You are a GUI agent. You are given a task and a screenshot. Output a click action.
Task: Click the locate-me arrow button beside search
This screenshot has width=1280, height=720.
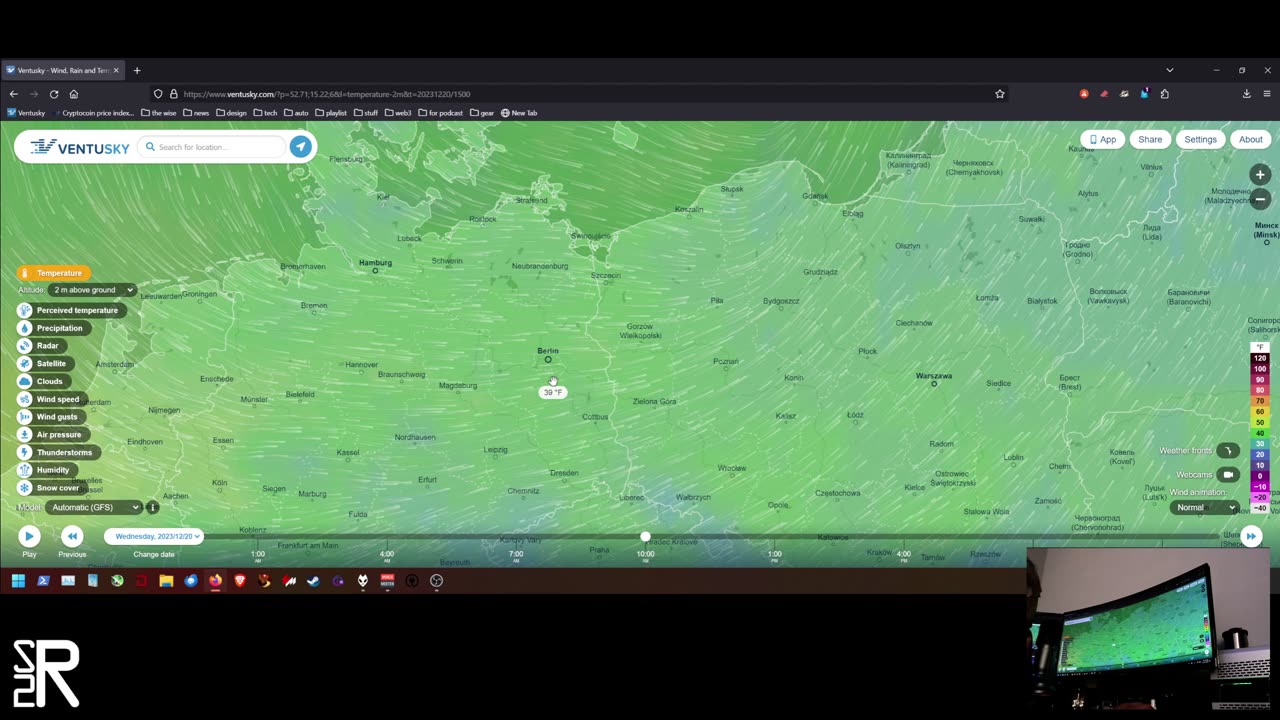click(x=300, y=147)
